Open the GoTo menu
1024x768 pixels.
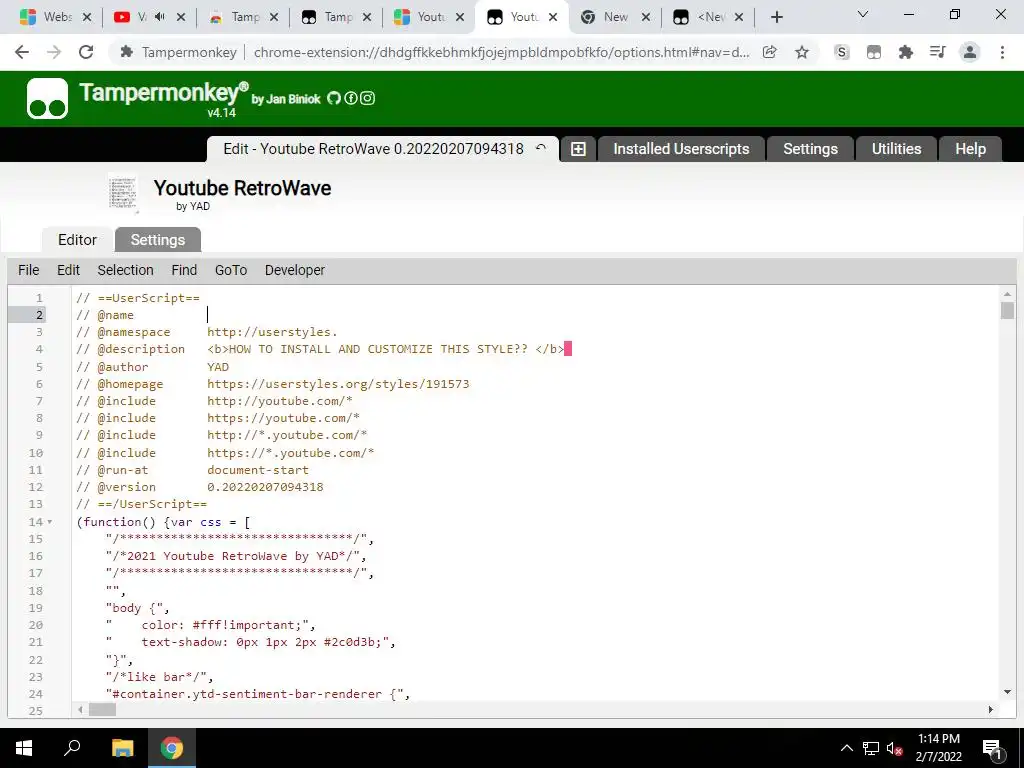point(231,270)
